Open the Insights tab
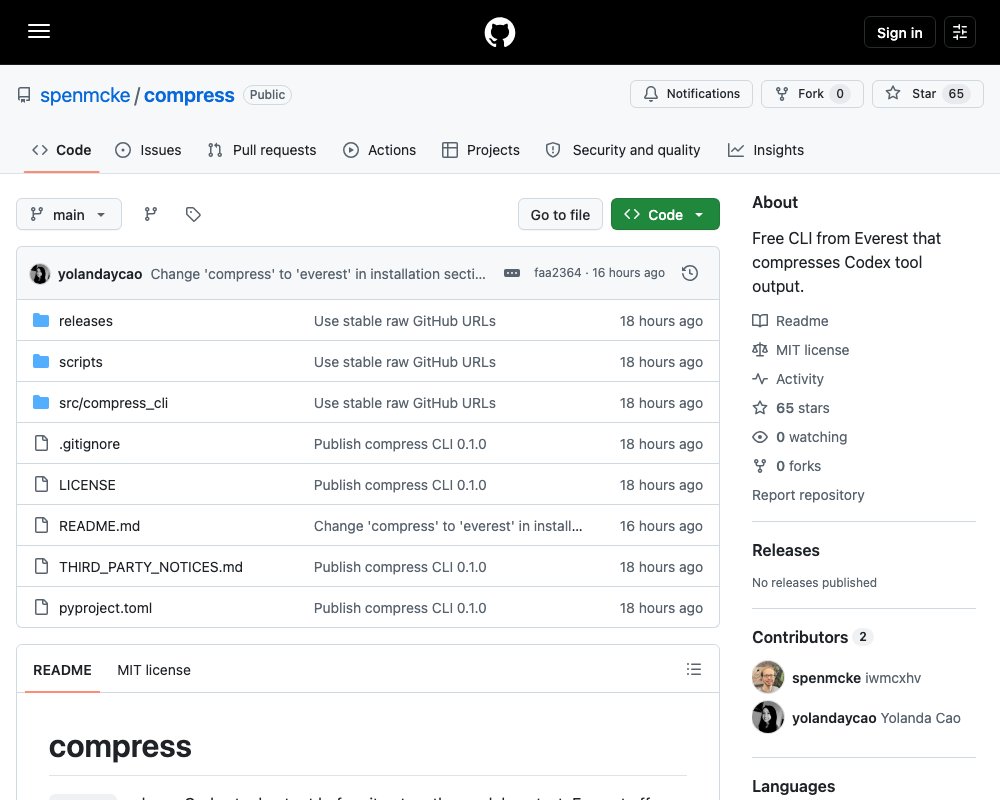The width and height of the screenshot is (1000, 800). pos(766,150)
